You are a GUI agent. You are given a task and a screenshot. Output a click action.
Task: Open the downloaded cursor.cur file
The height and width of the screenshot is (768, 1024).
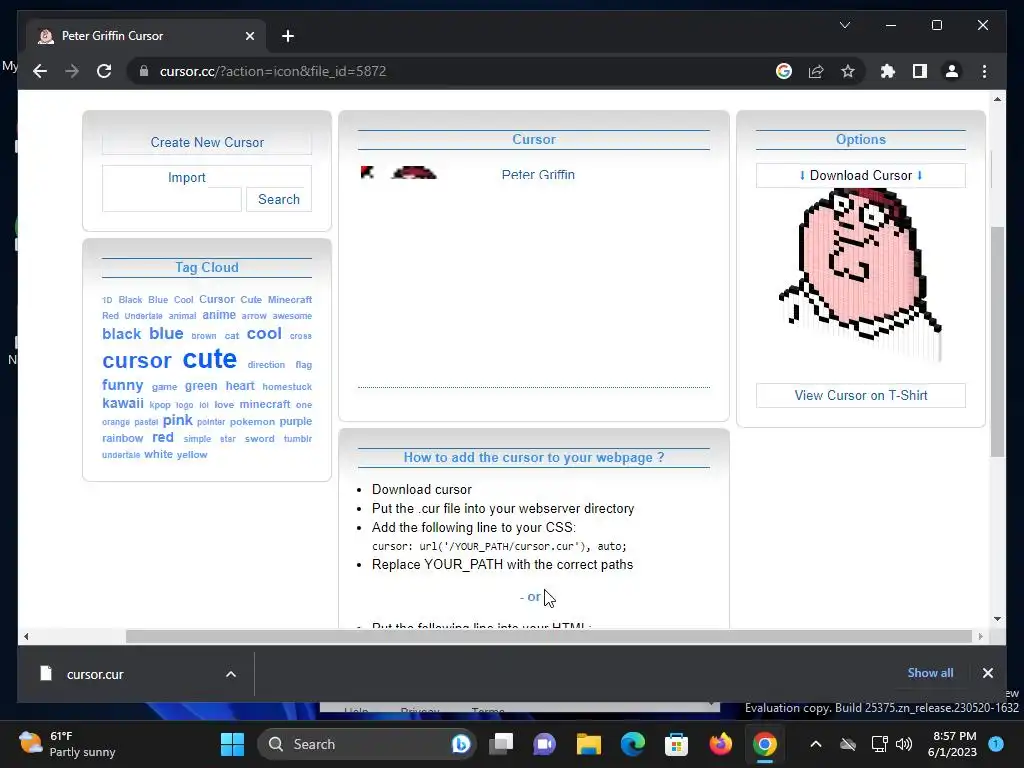click(x=95, y=675)
